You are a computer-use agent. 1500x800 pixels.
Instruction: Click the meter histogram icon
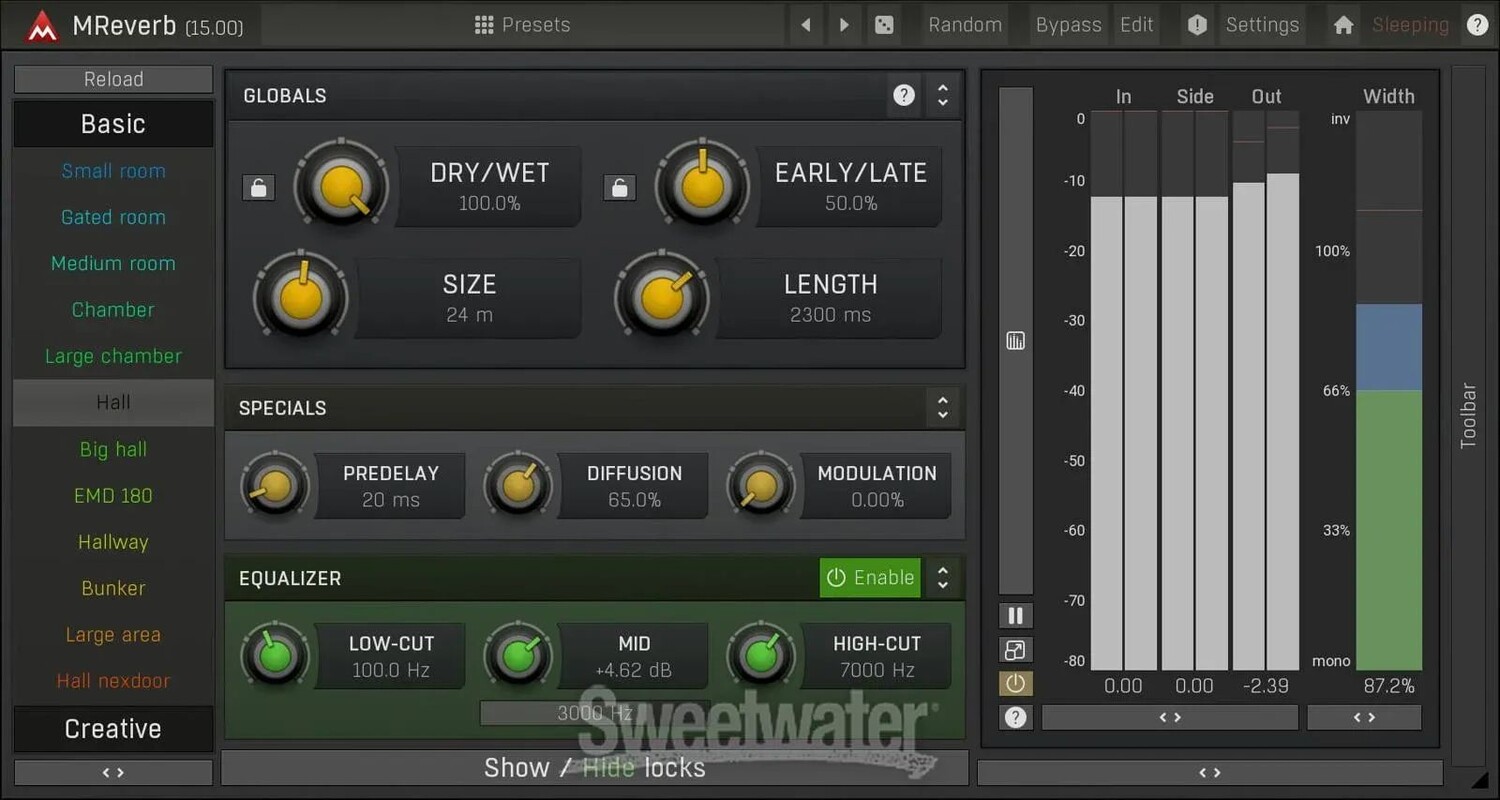click(1015, 341)
